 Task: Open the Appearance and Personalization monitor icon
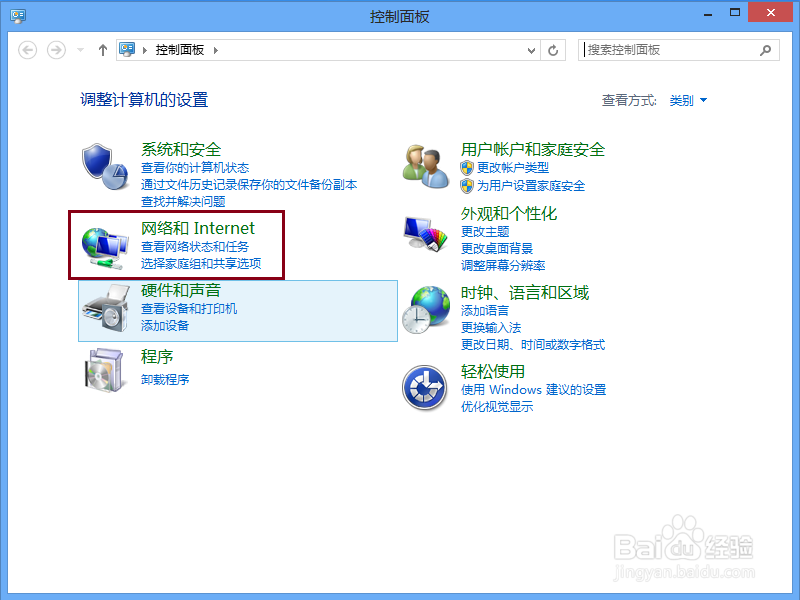click(x=425, y=234)
